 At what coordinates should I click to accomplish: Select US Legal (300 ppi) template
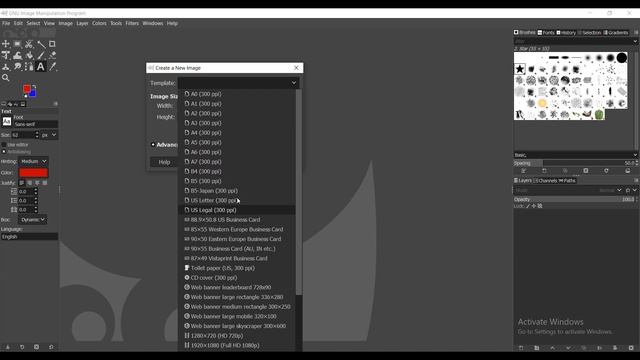click(x=237, y=210)
